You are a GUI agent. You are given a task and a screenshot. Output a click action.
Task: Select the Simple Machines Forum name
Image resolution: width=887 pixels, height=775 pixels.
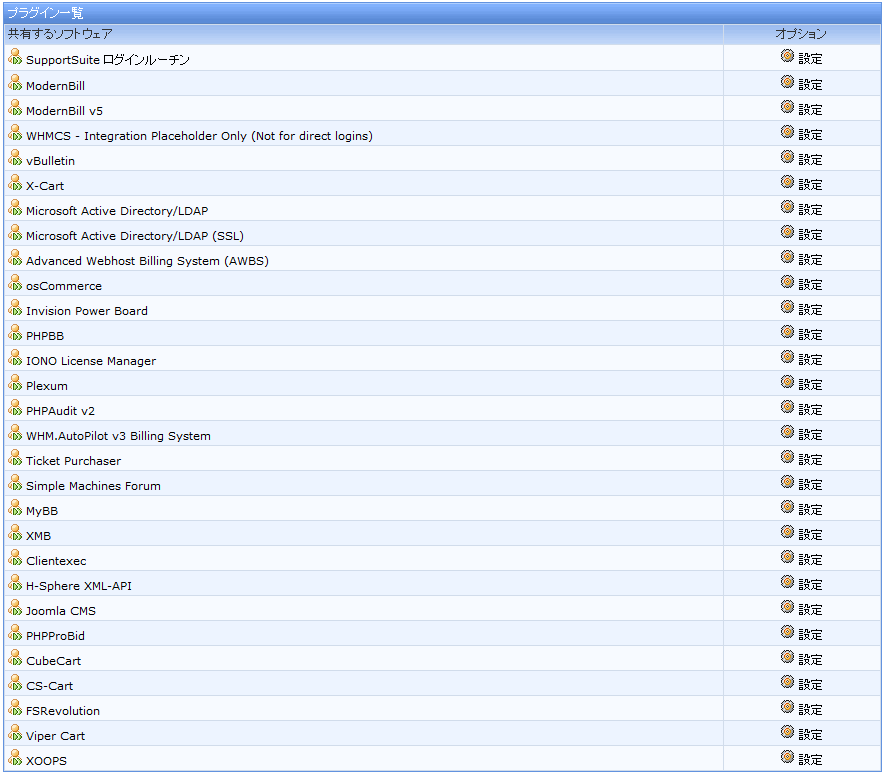point(93,486)
